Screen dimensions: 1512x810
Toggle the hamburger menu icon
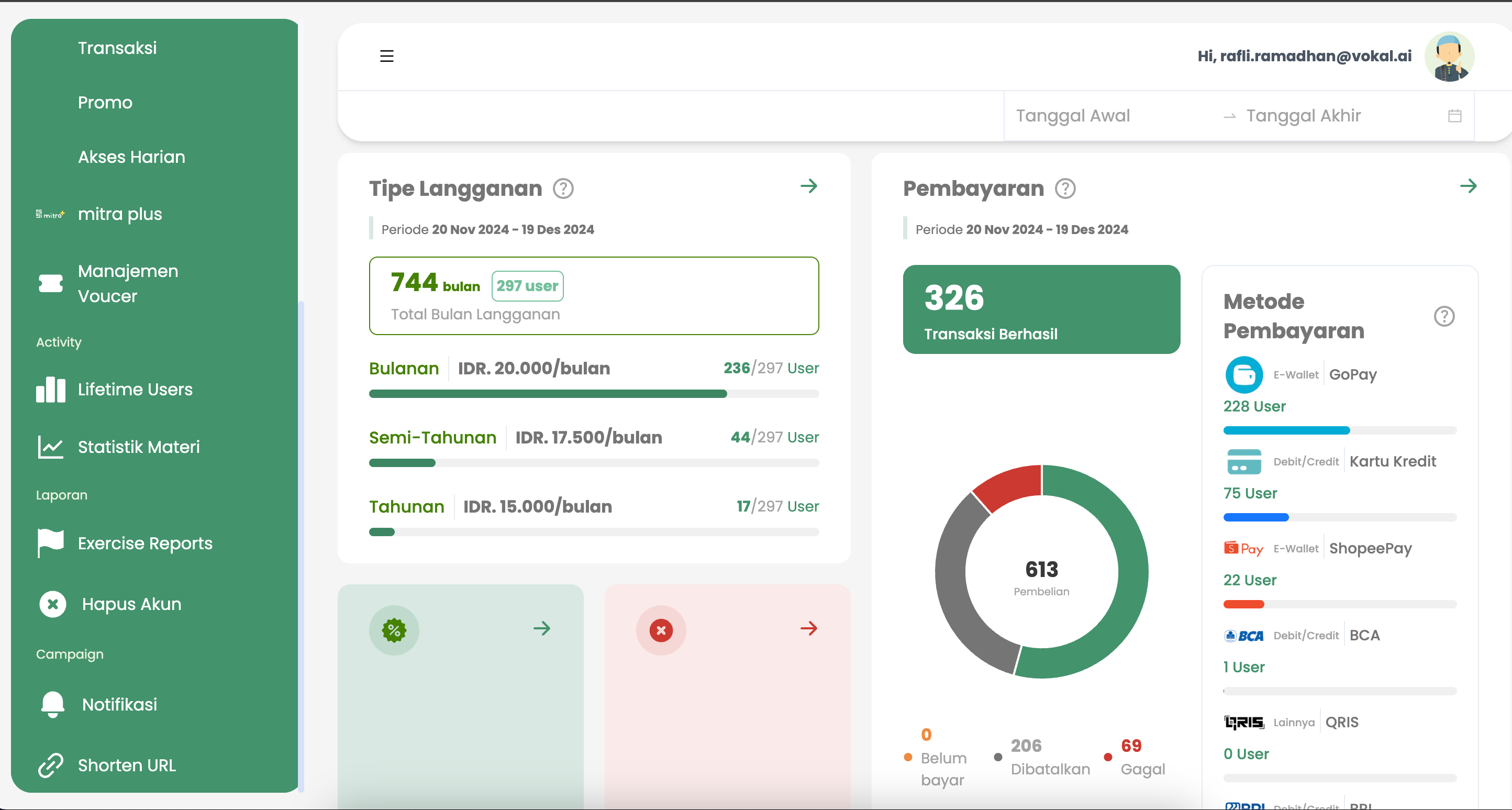click(386, 56)
